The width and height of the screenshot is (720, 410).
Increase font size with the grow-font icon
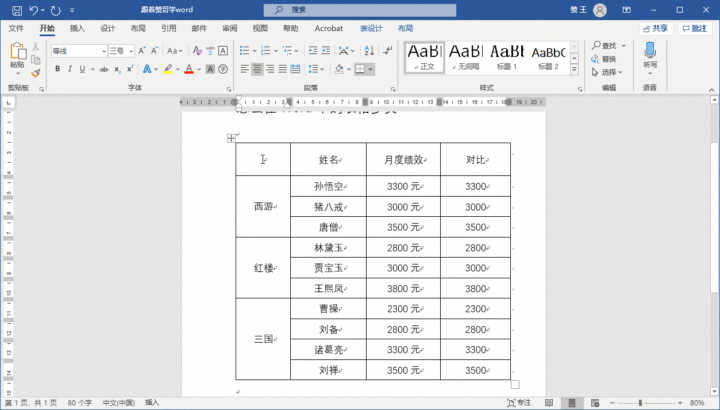point(142,51)
